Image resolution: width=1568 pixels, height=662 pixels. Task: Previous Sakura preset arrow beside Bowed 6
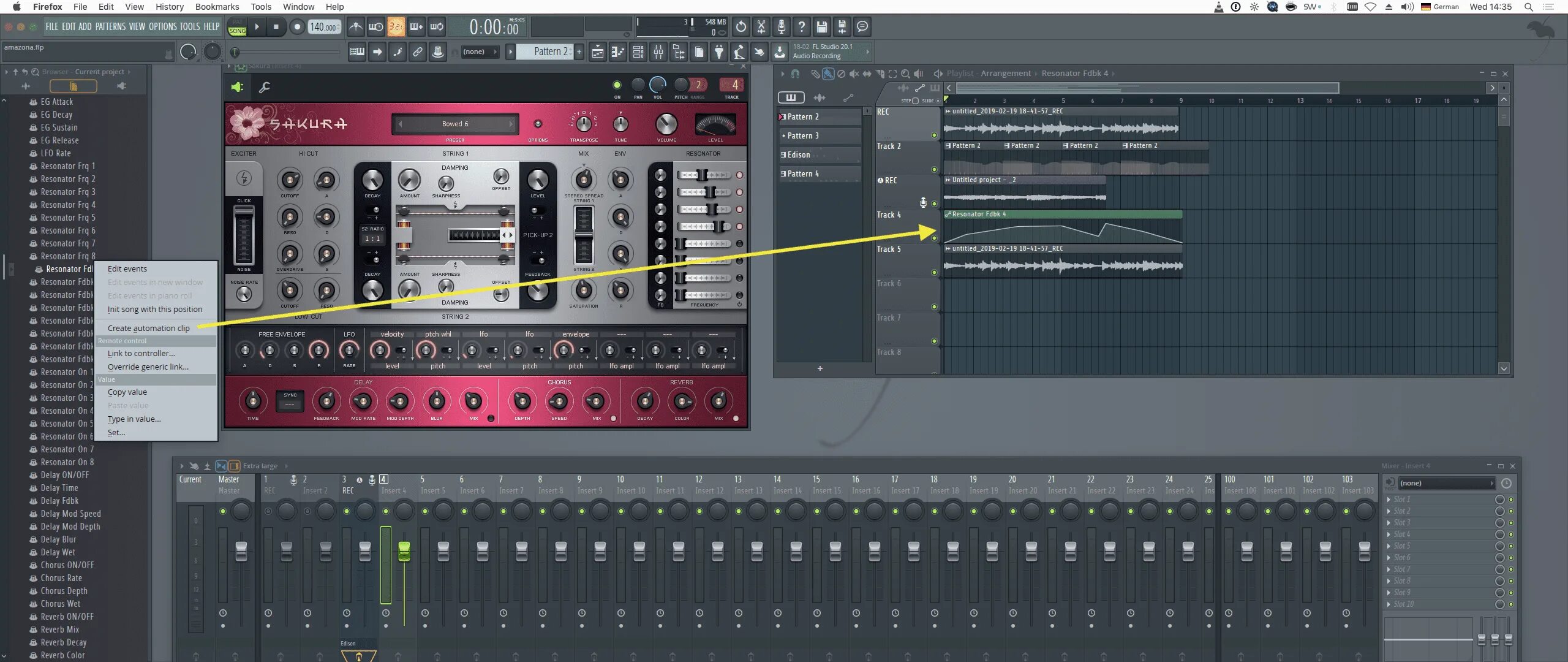click(x=400, y=124)
